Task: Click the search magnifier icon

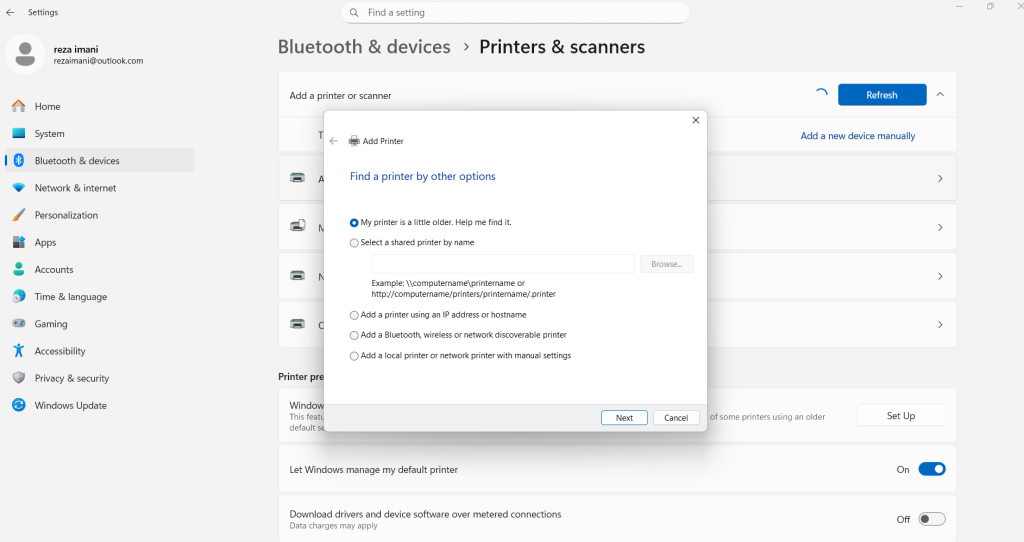Action: click(x=354, y=12)
